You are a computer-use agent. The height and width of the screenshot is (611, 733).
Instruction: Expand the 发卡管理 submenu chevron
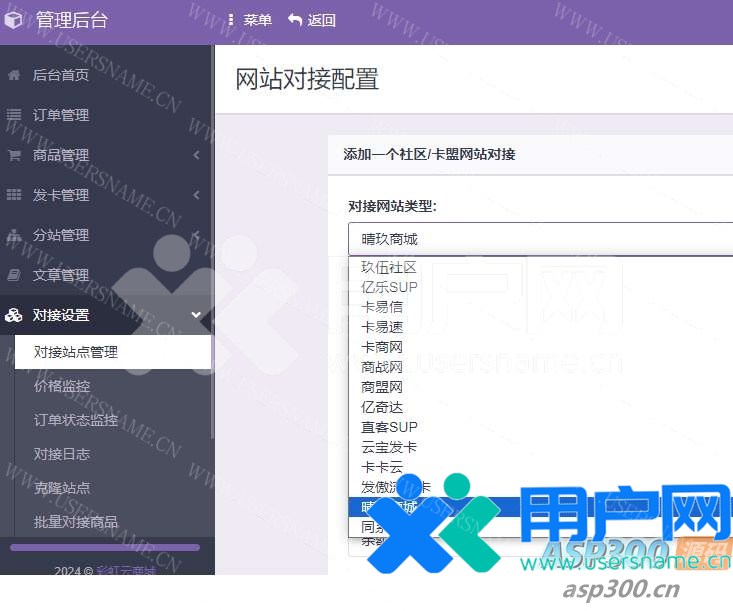[196, 194]
